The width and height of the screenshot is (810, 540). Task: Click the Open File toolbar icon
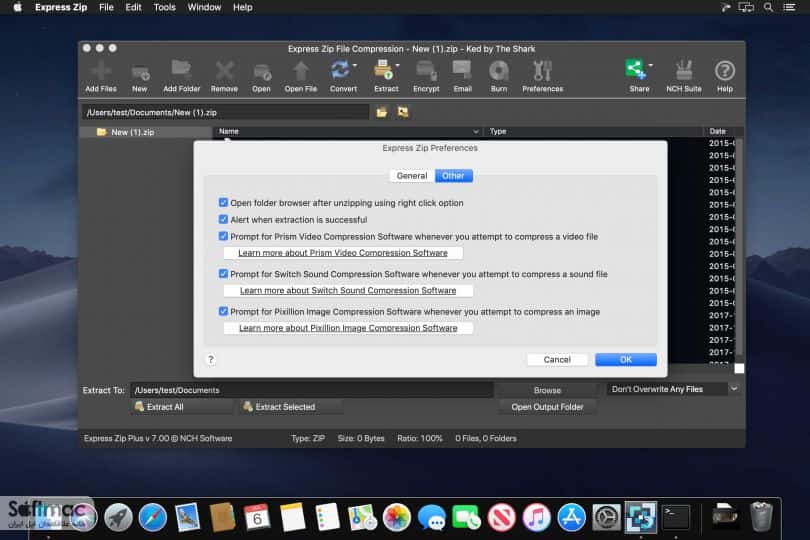tap(301, 76)
